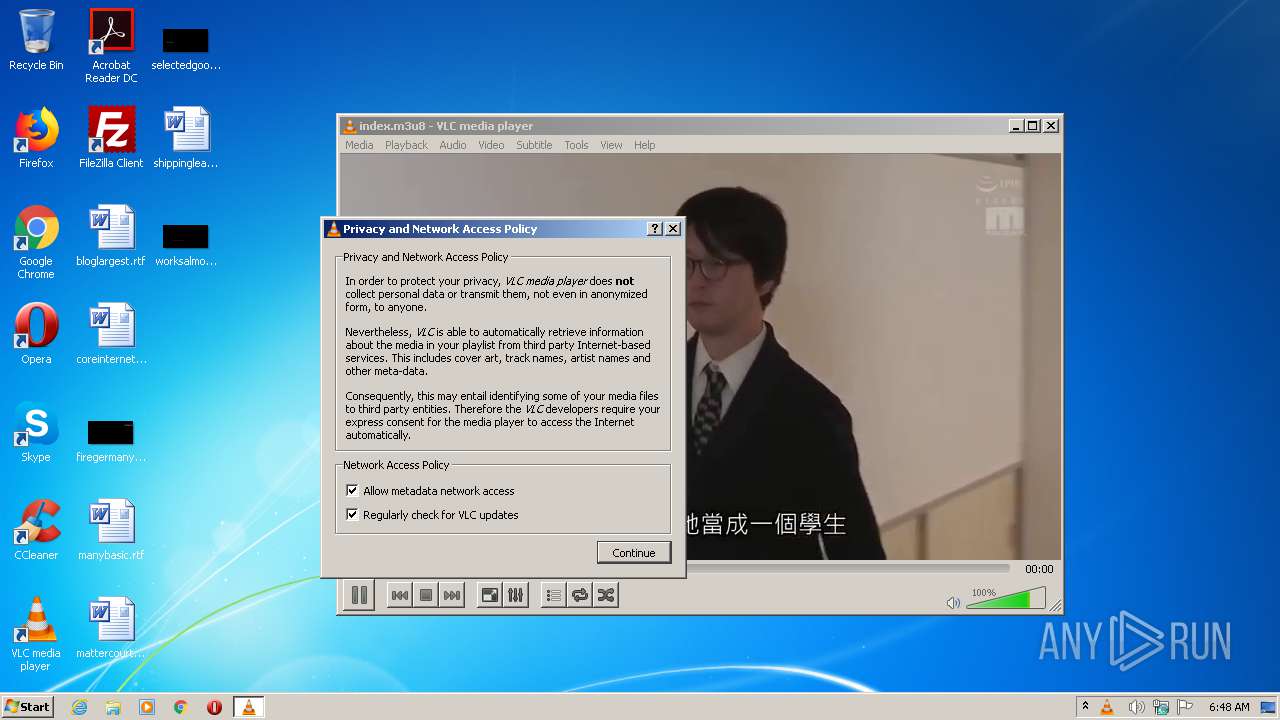
Task: Select coreinternet document icon
Action: (x=111, y=334)
